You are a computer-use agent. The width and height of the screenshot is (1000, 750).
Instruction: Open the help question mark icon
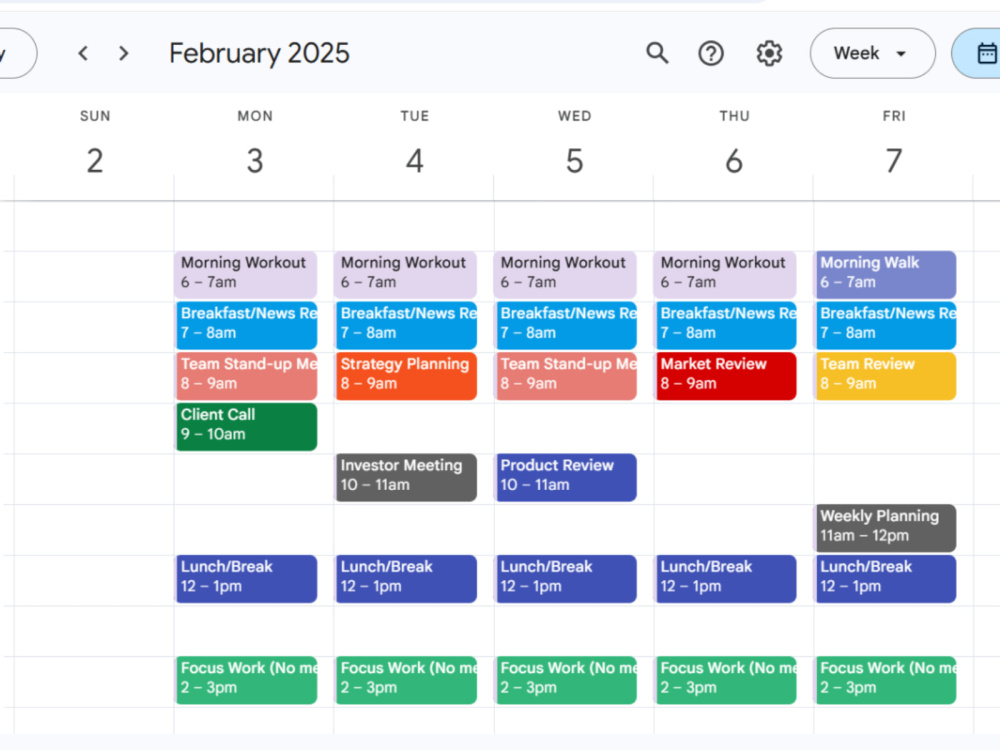coord(710,53)
